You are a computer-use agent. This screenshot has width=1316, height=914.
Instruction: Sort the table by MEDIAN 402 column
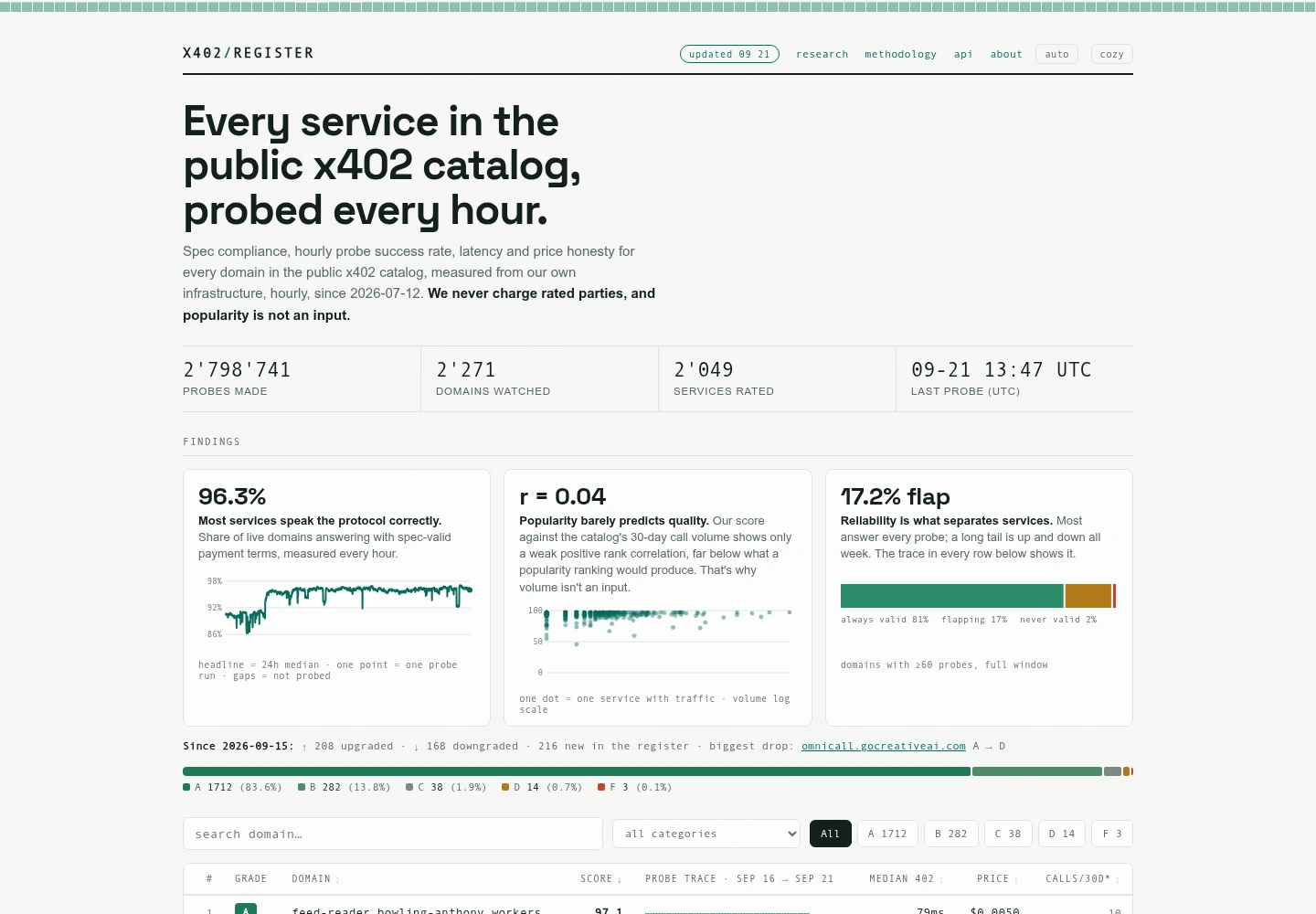(x=906, y=879)
